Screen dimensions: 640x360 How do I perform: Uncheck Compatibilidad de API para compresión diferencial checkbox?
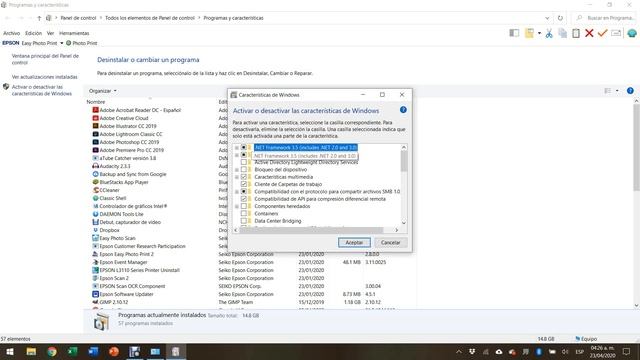tap(244, 199)
